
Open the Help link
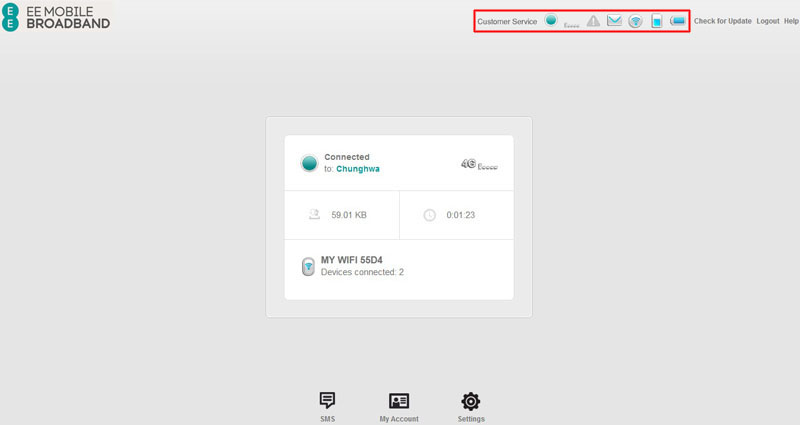(791, 21)
